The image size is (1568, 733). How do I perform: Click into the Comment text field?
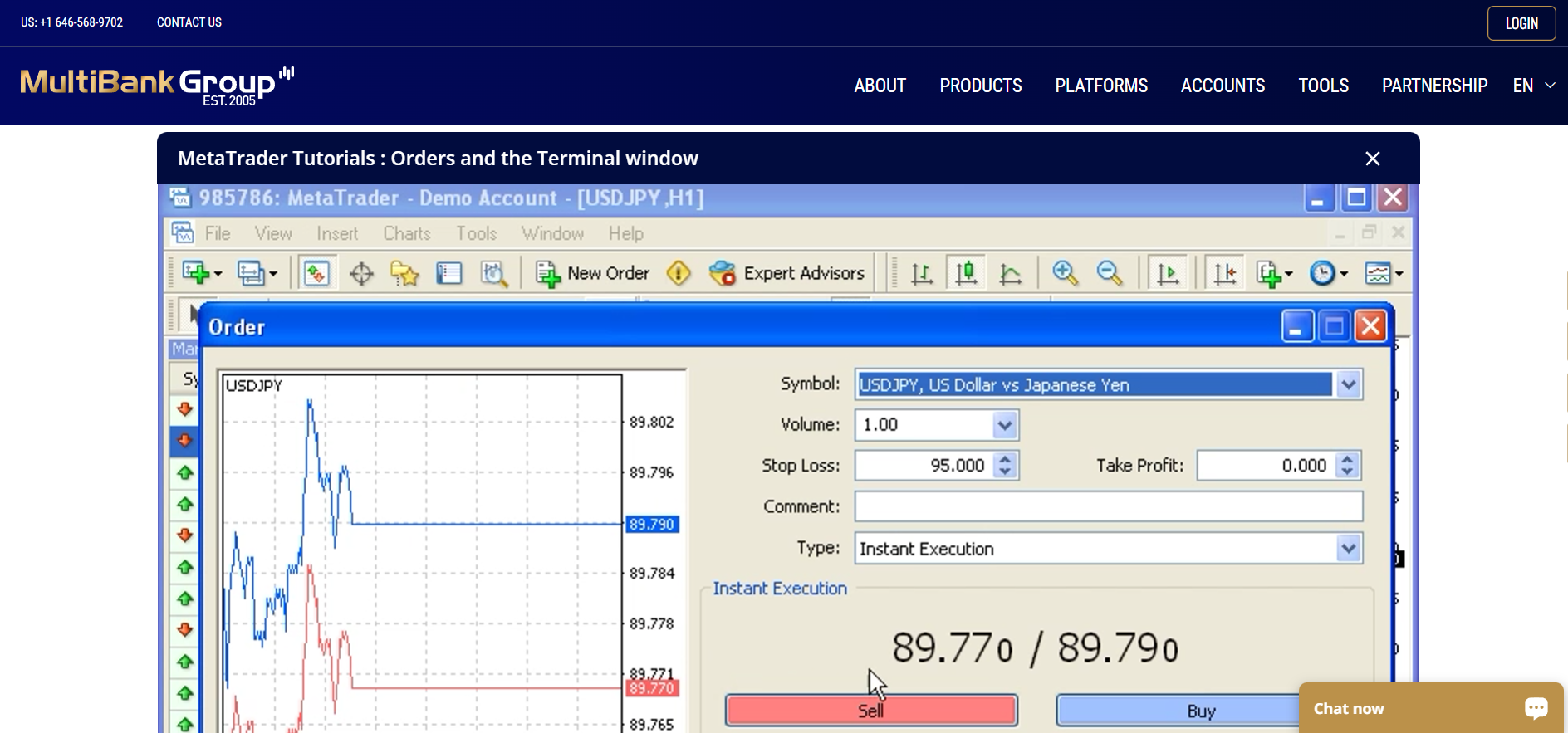(1109, 506)
